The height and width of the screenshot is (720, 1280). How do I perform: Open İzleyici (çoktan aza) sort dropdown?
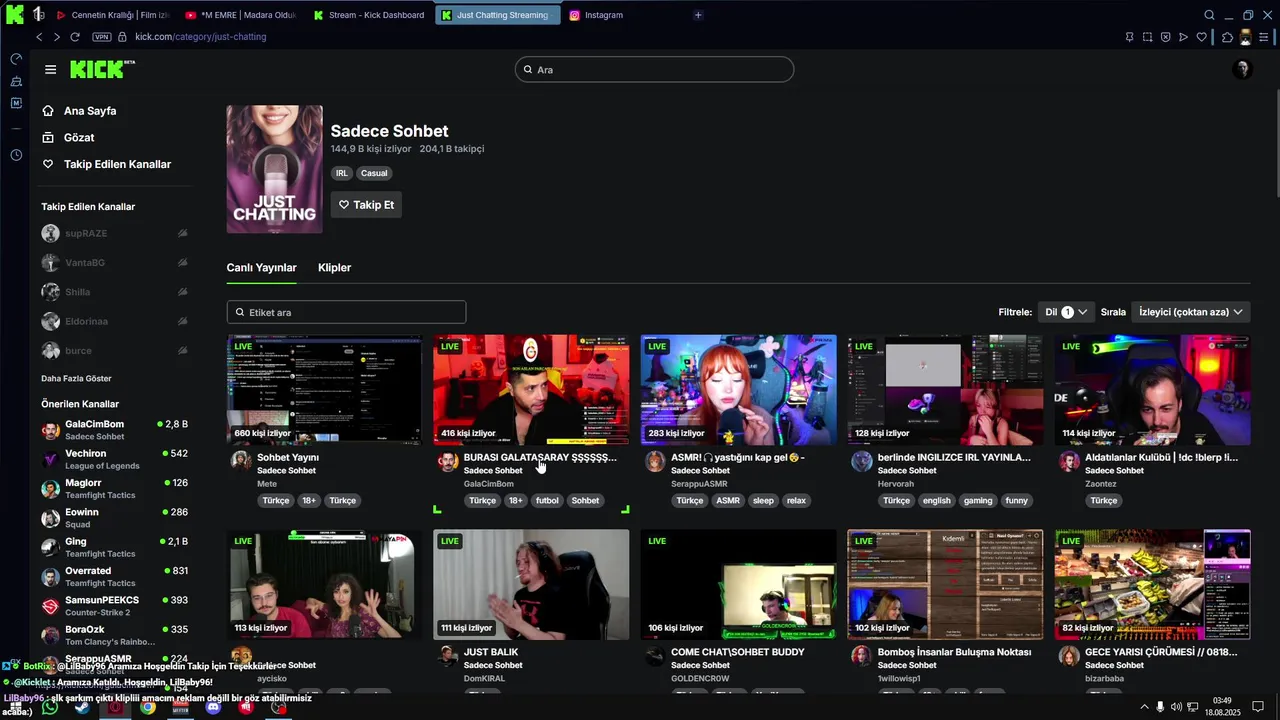[1190, 312]
